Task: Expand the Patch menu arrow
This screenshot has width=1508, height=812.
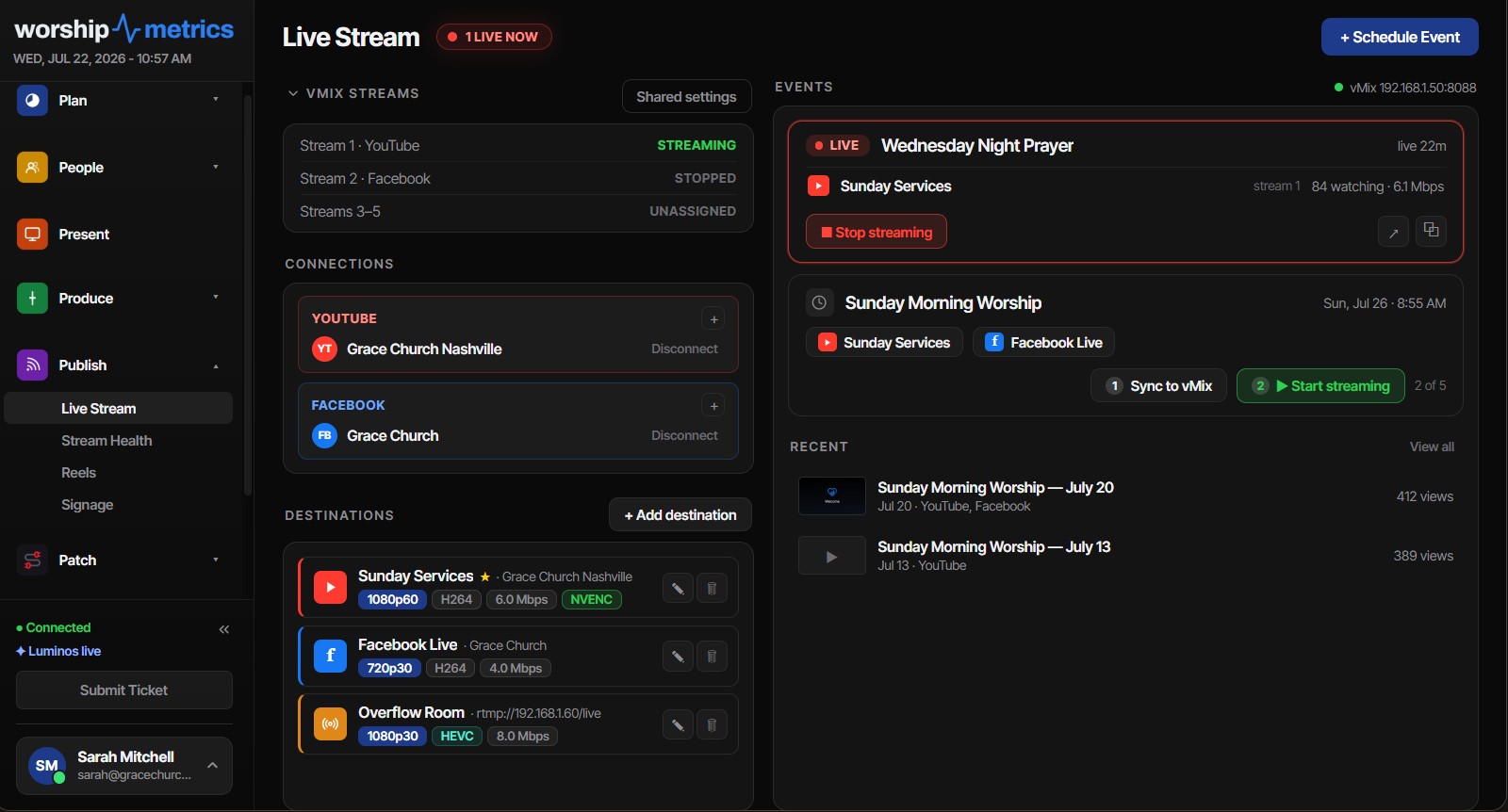Action: click(216, 560)
